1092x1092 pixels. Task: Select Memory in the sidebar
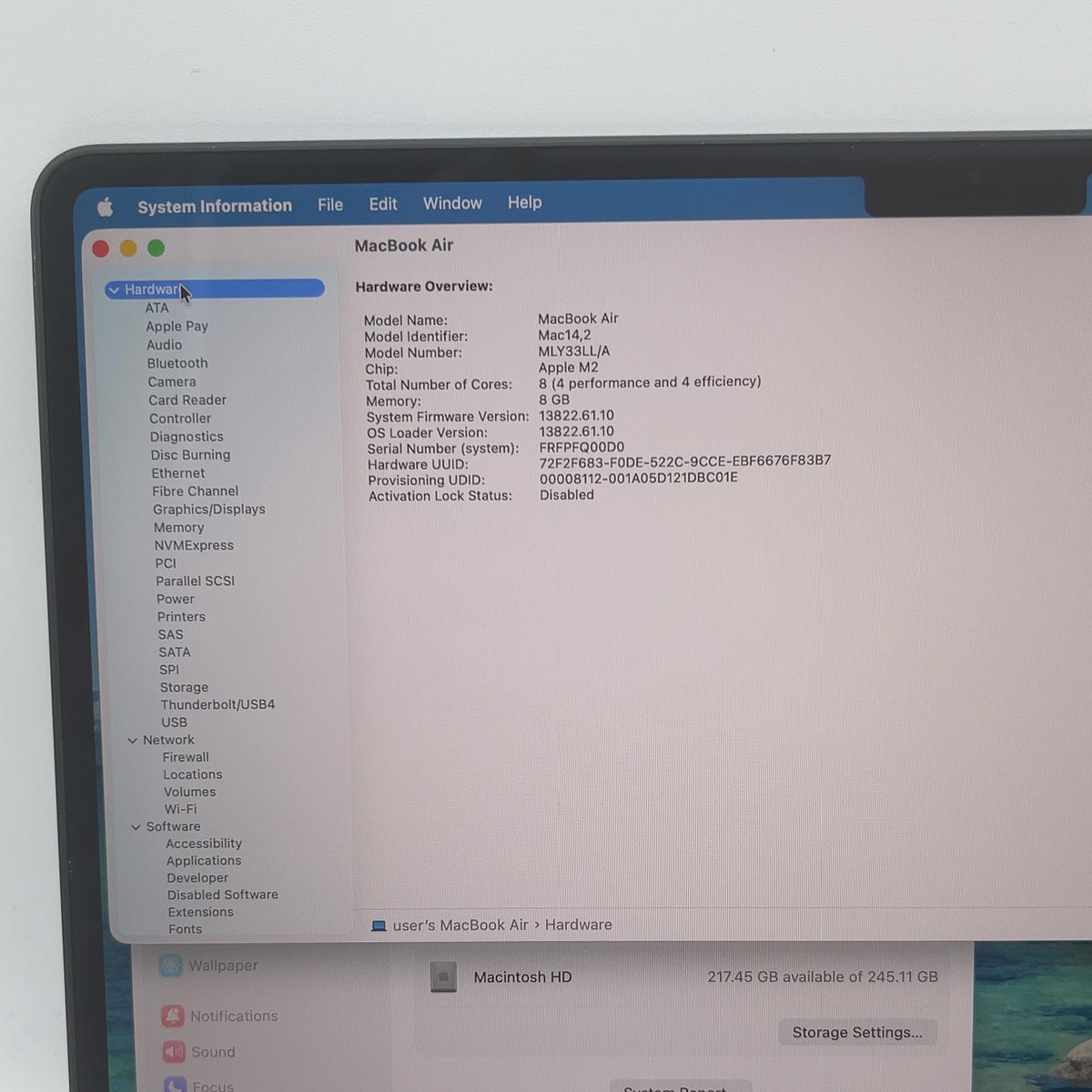tap(178, 528)
